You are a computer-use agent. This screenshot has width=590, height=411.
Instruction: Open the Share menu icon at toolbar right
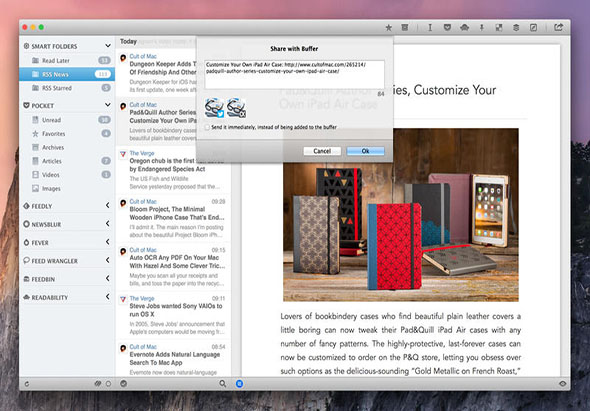(558, 27)
